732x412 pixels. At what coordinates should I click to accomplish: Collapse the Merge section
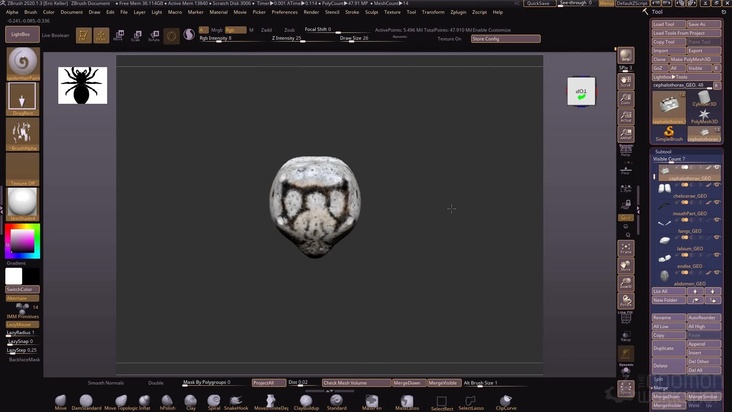(660, 388)
